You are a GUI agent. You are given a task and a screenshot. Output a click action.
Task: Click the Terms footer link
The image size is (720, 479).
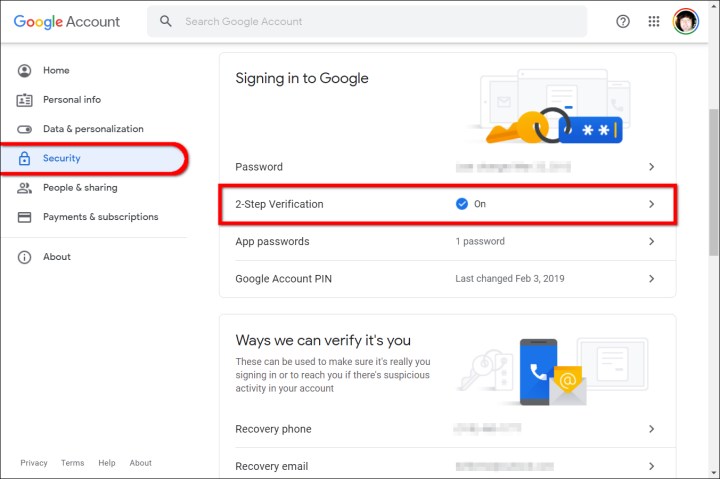[x=73, y=463]
